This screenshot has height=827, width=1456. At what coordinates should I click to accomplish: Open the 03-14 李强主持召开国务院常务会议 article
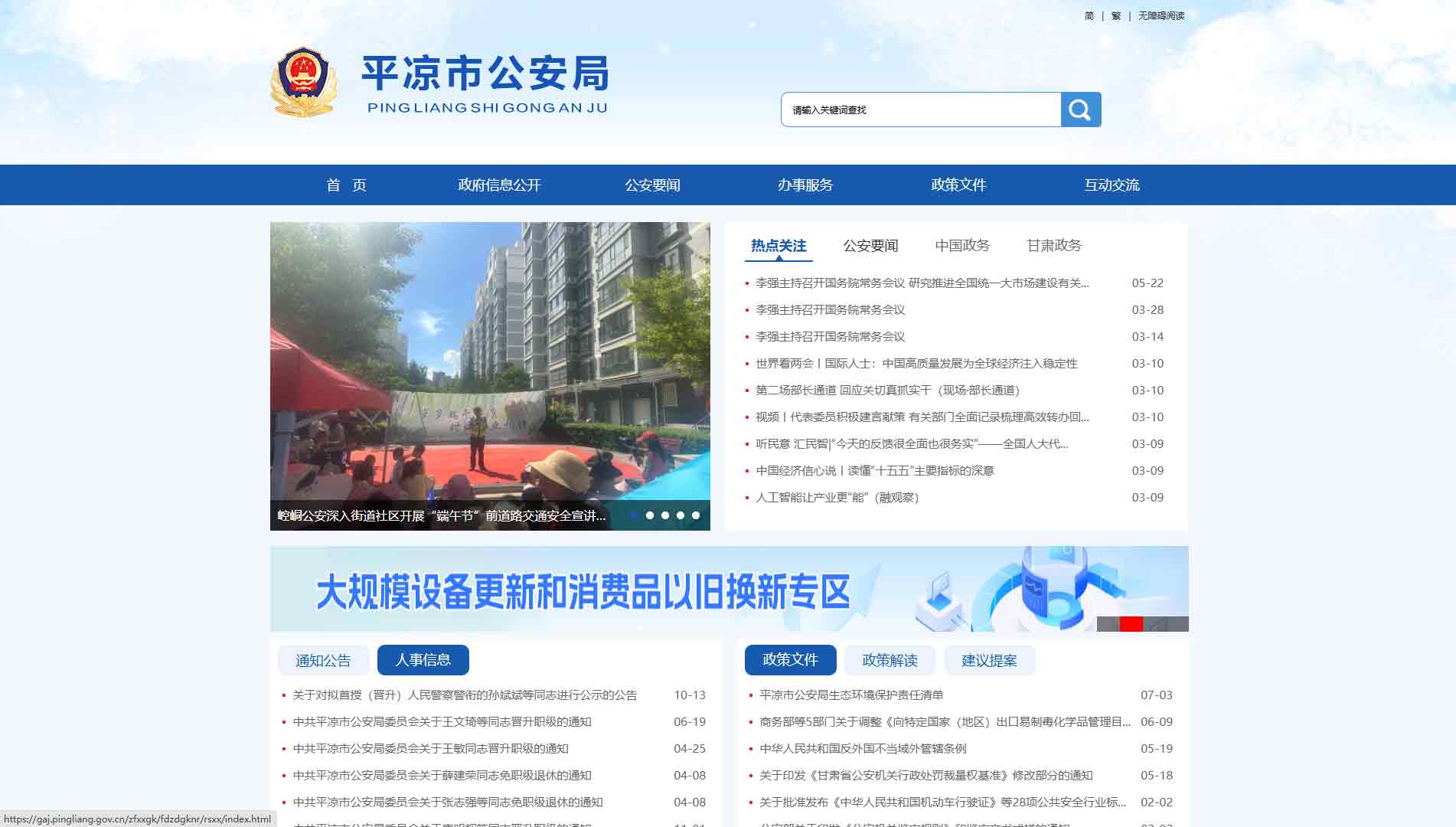tap(830, 337)
